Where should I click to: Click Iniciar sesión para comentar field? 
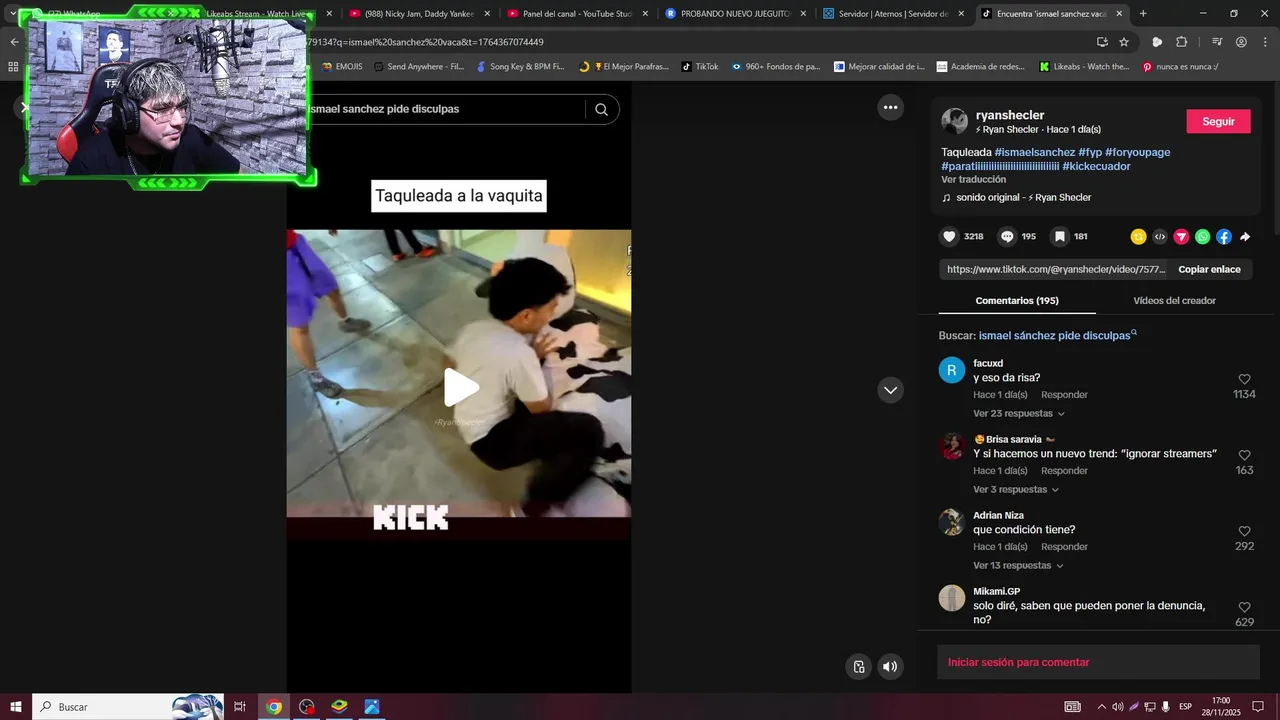1098,662
